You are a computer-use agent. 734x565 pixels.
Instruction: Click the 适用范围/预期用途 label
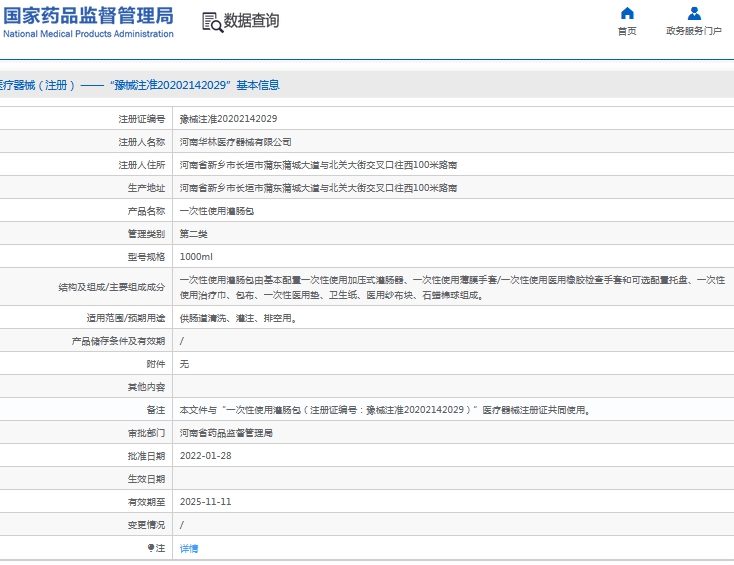click(x=126, y=318)
